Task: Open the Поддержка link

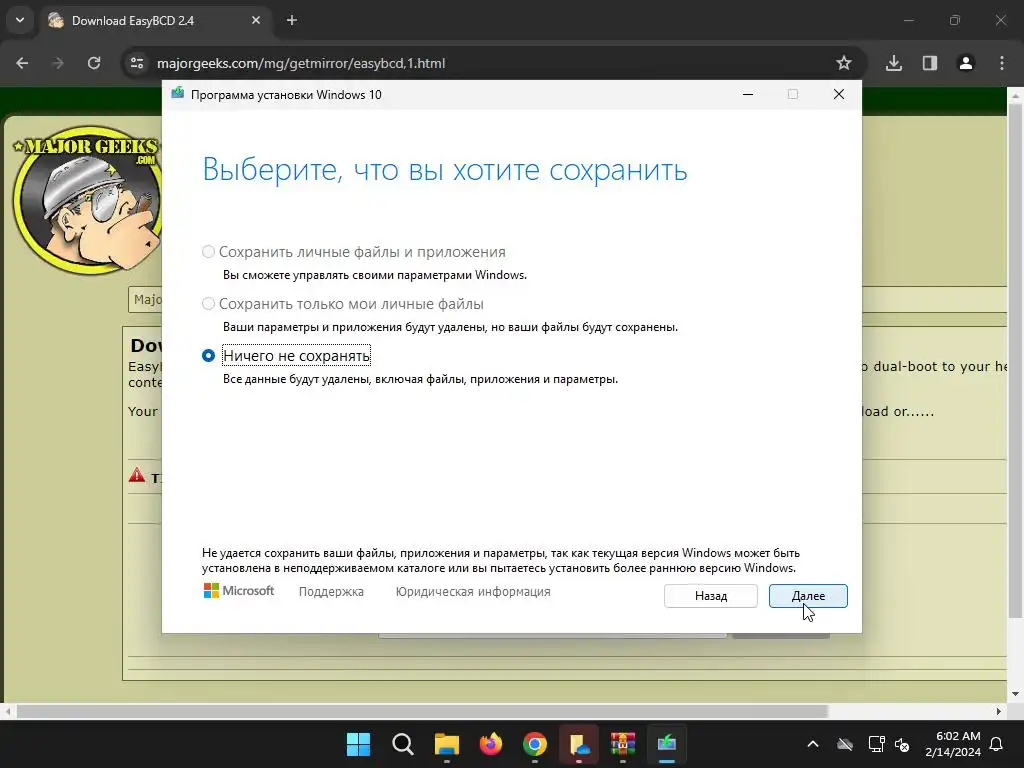Action: pos(331,592)
